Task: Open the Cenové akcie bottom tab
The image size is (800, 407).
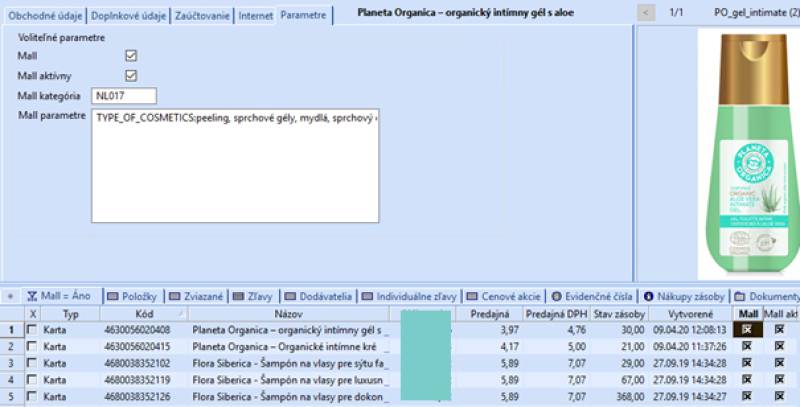Action: (x=504, y=296)
